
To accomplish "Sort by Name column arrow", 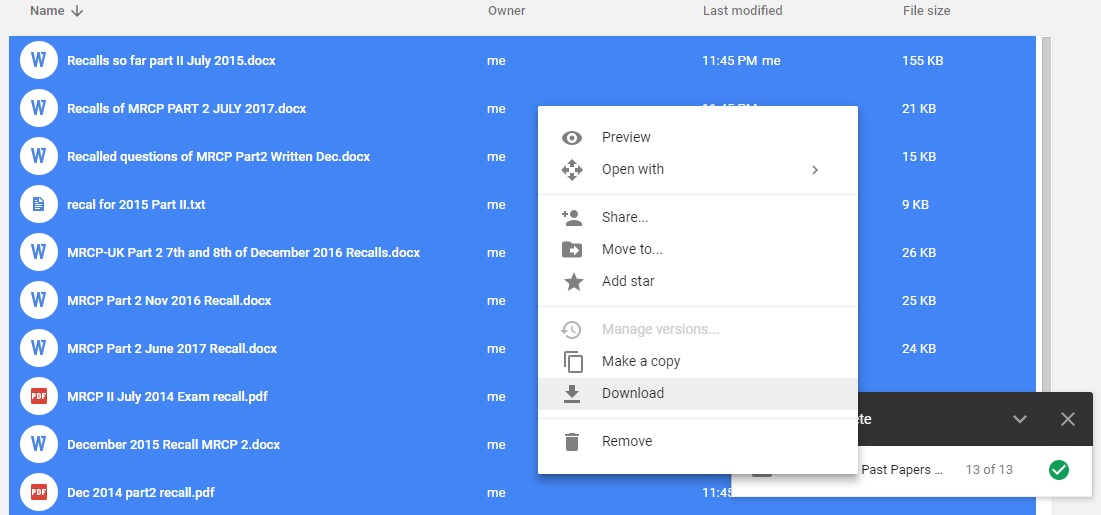I will (78, 11).
